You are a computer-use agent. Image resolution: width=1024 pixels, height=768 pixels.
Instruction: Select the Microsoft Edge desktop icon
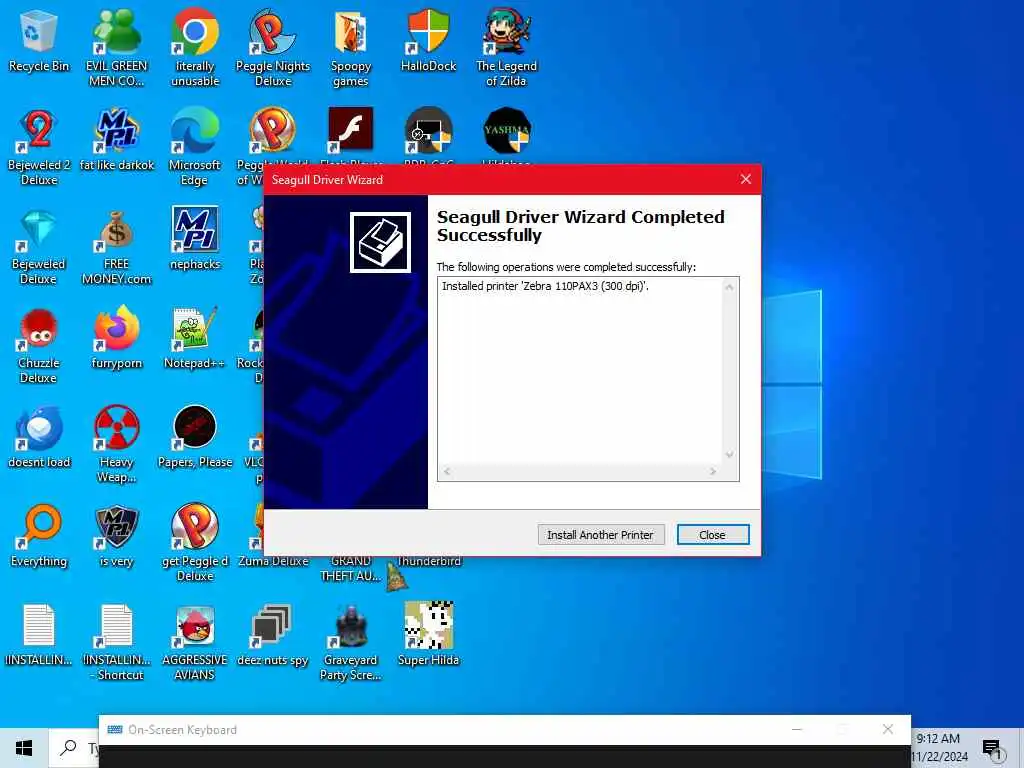(195, 146)
